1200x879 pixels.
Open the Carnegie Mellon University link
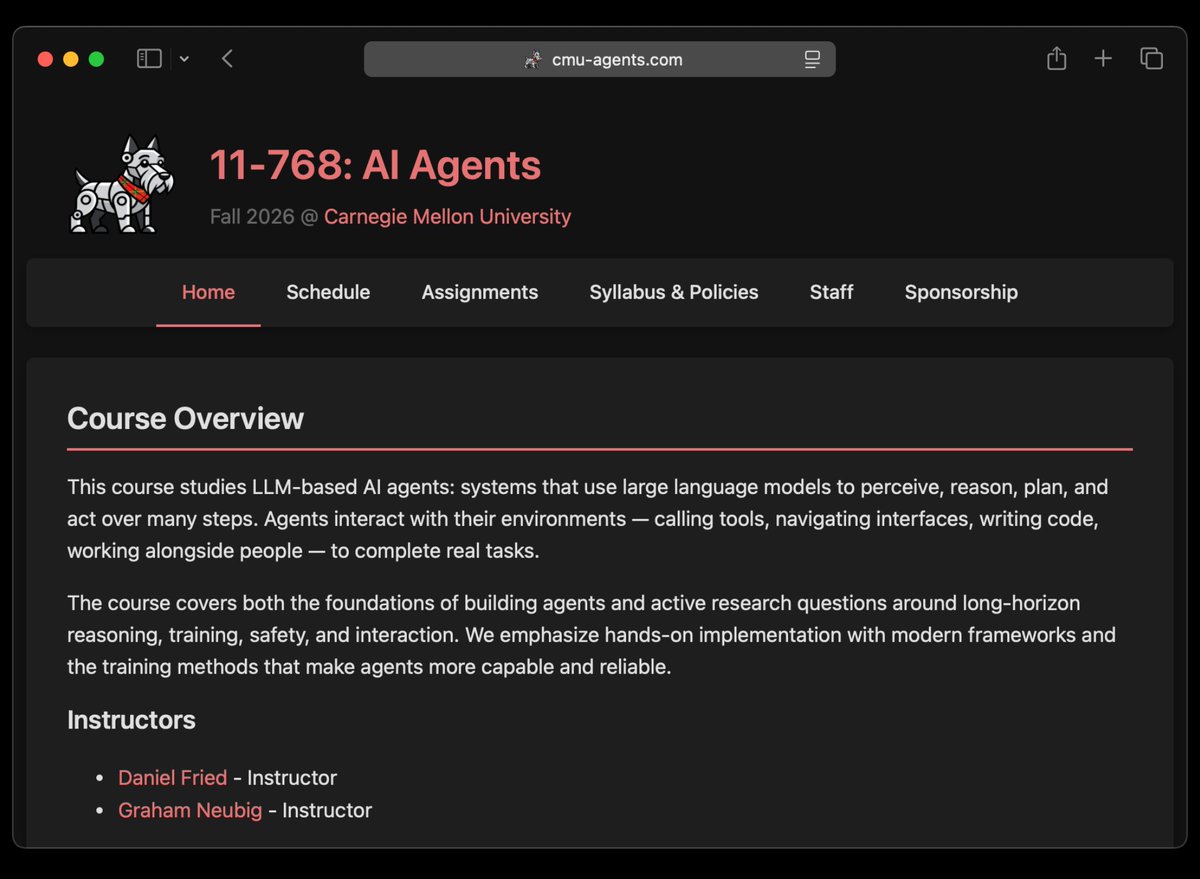tap(447, 216)
